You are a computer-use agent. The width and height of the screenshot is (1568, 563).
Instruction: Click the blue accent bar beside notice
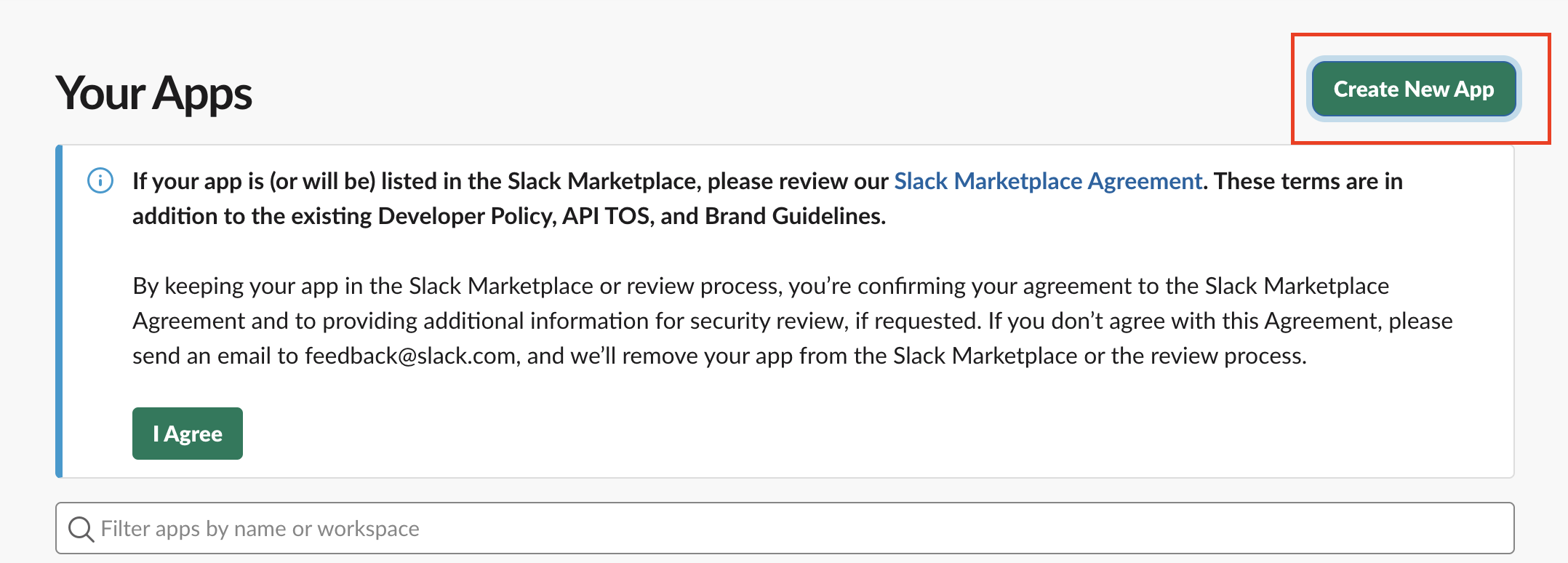pos(60,311)
